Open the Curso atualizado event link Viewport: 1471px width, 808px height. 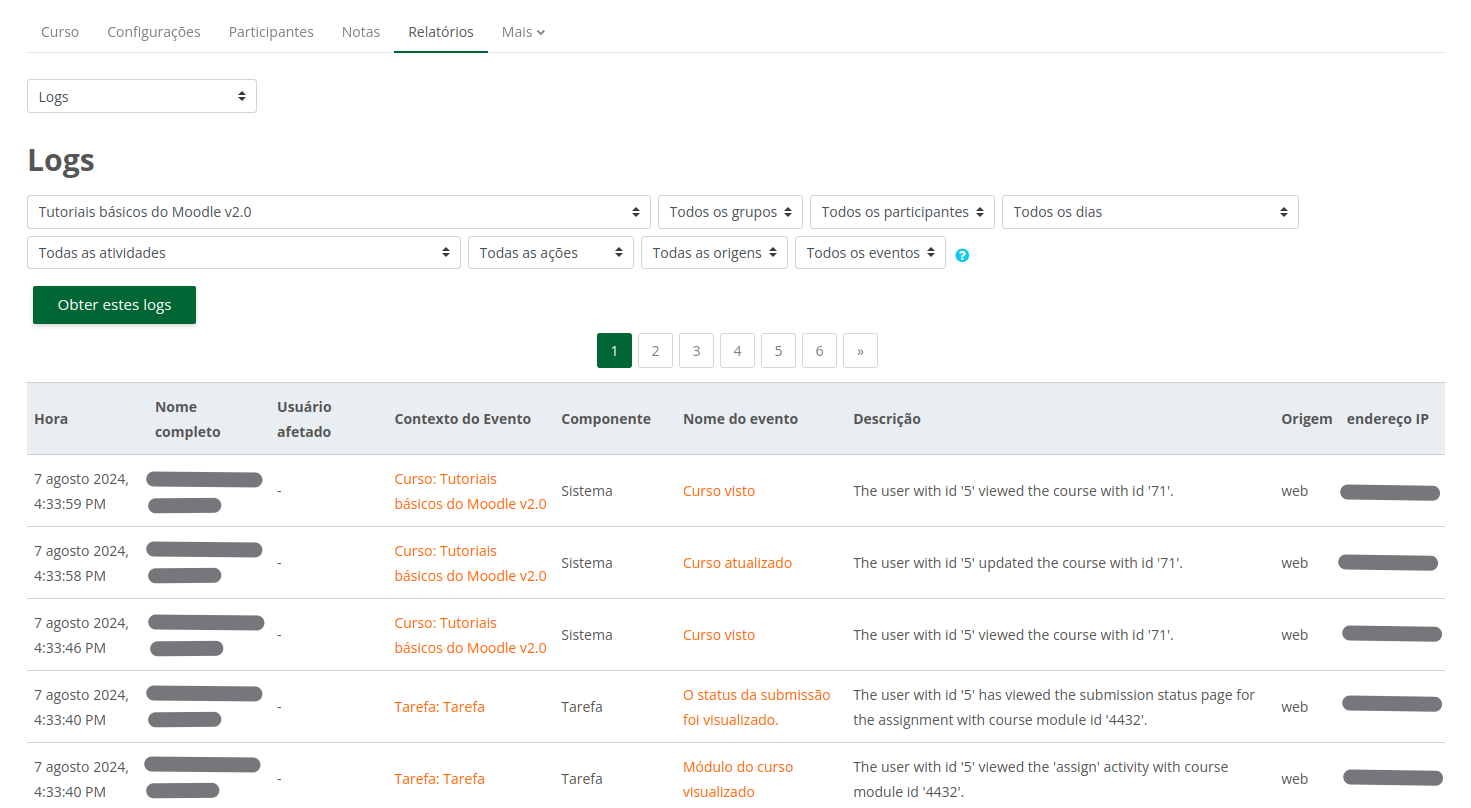737,563
